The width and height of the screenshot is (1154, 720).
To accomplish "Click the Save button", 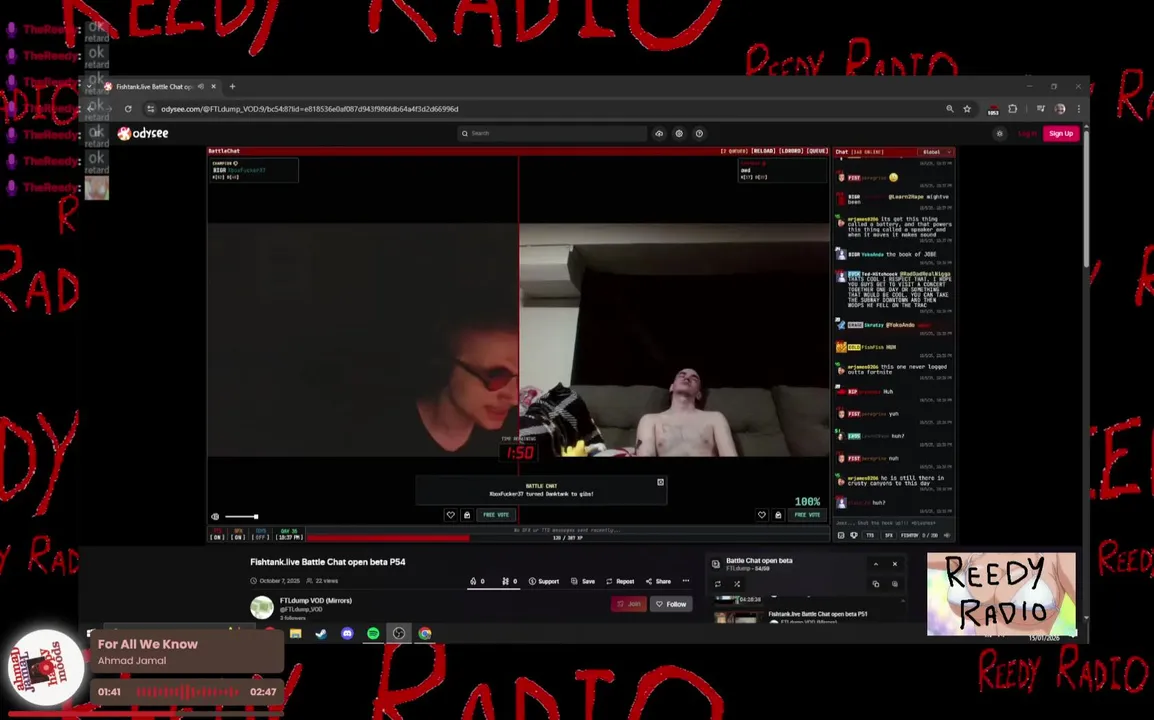I will pyautogui.click(x=583, y=582).
